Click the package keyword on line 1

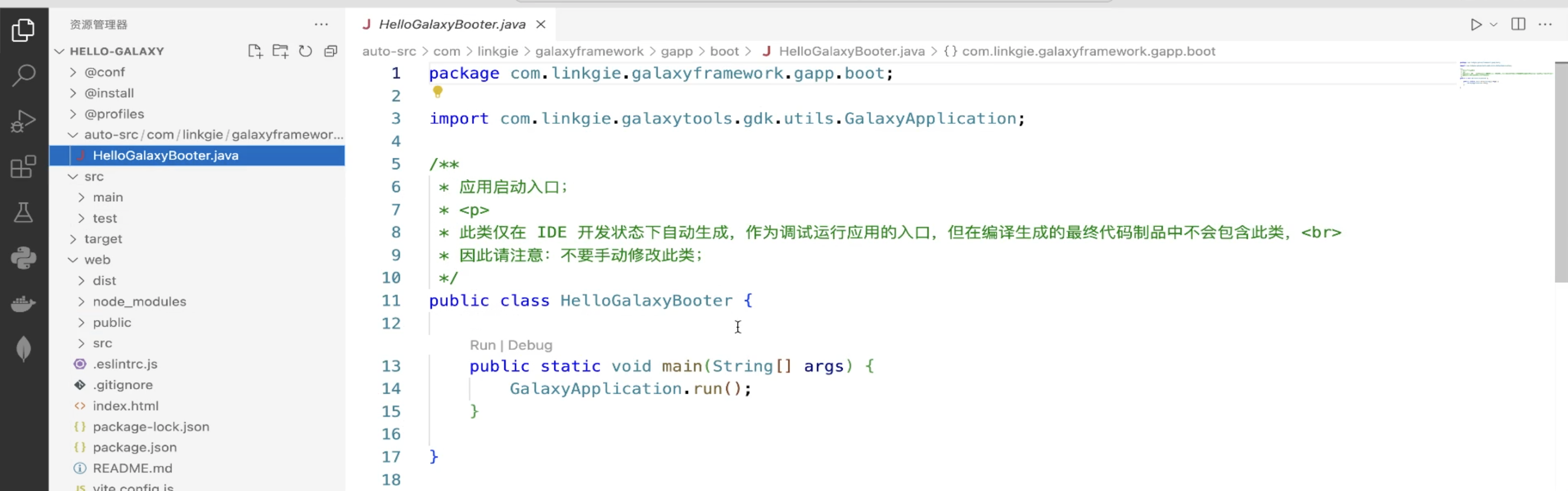(464, 73)
